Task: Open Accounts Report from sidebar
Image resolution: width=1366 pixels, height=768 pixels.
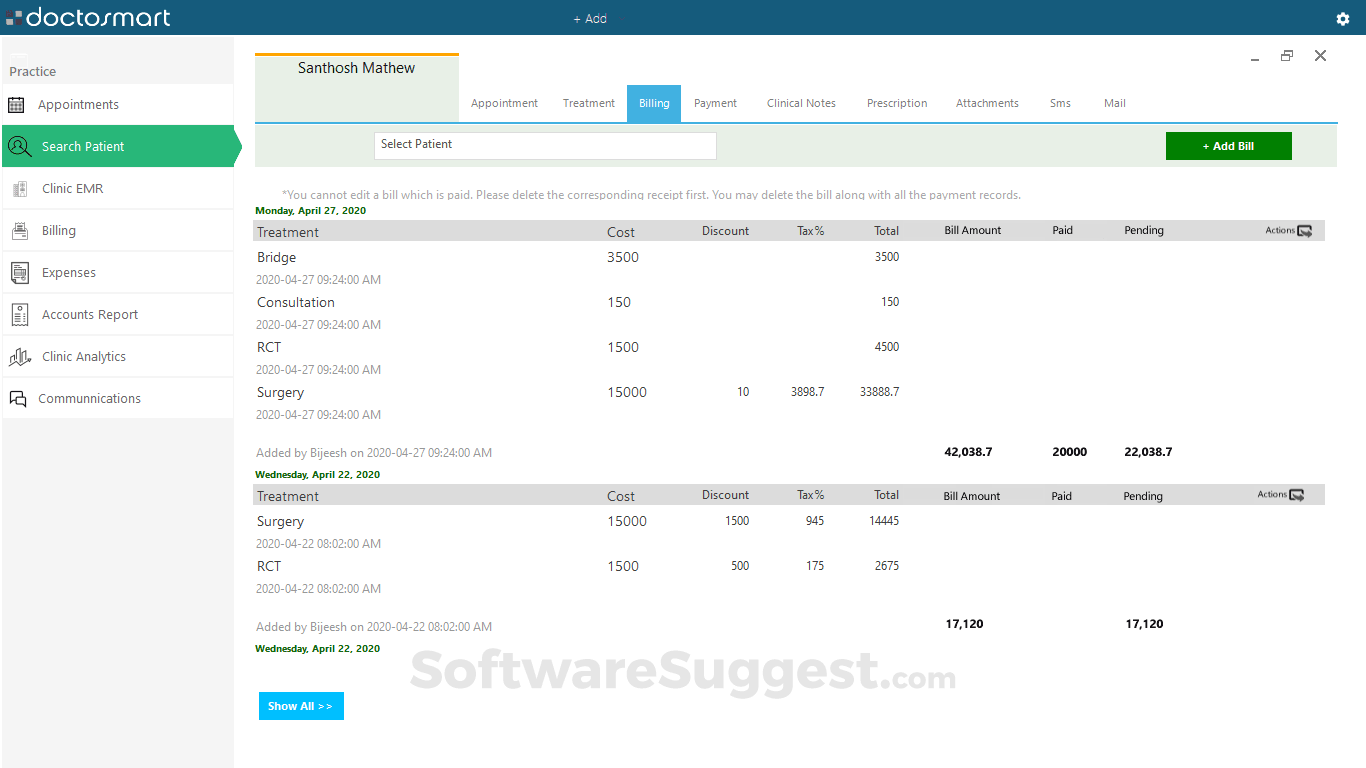Action: 89,314
